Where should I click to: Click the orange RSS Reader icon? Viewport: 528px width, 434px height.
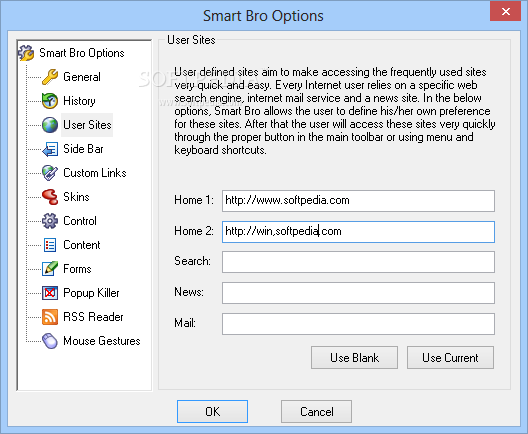pyautogui.click(x=50, y=317)
